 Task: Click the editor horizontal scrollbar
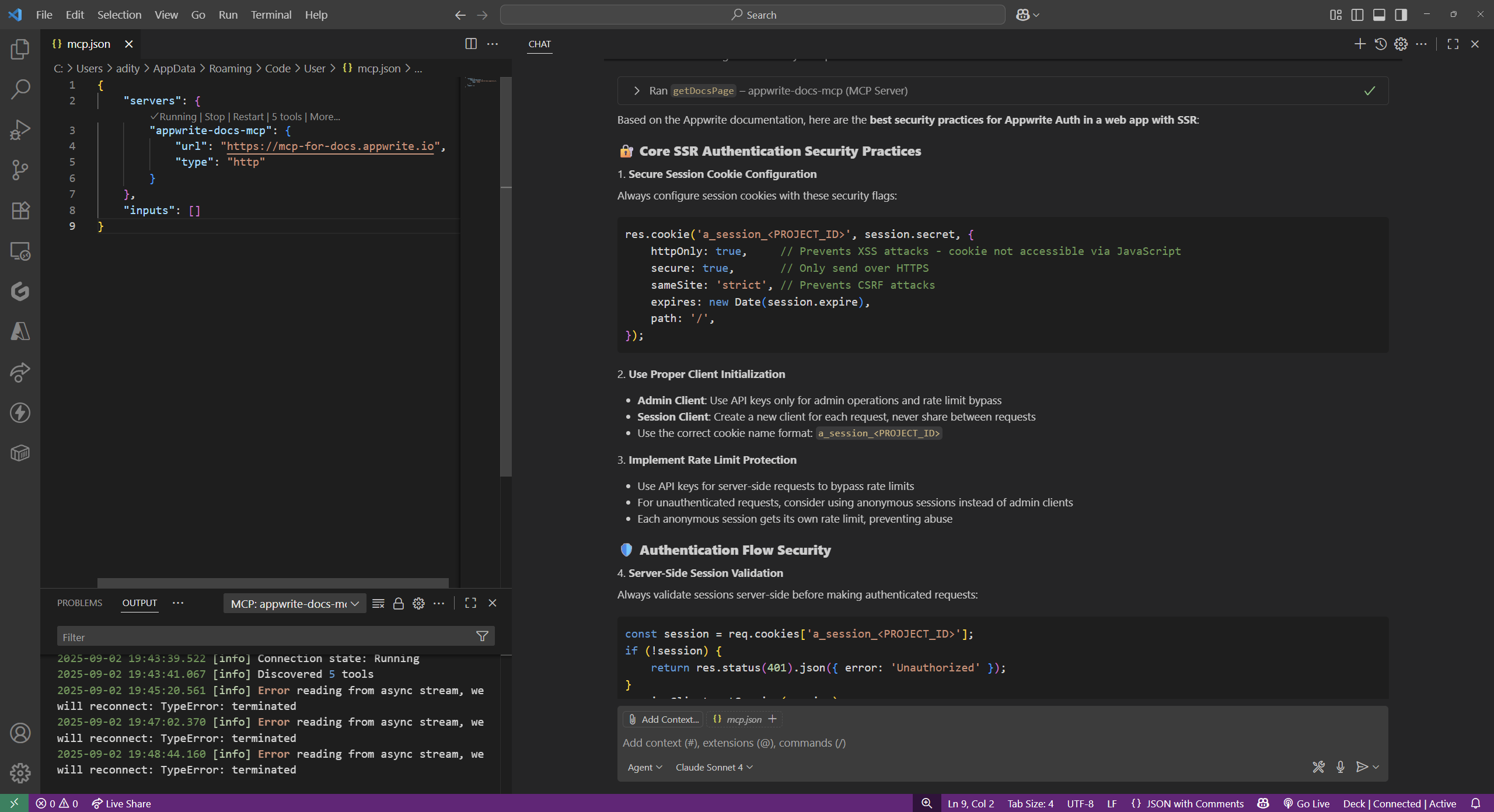[273, 583]
